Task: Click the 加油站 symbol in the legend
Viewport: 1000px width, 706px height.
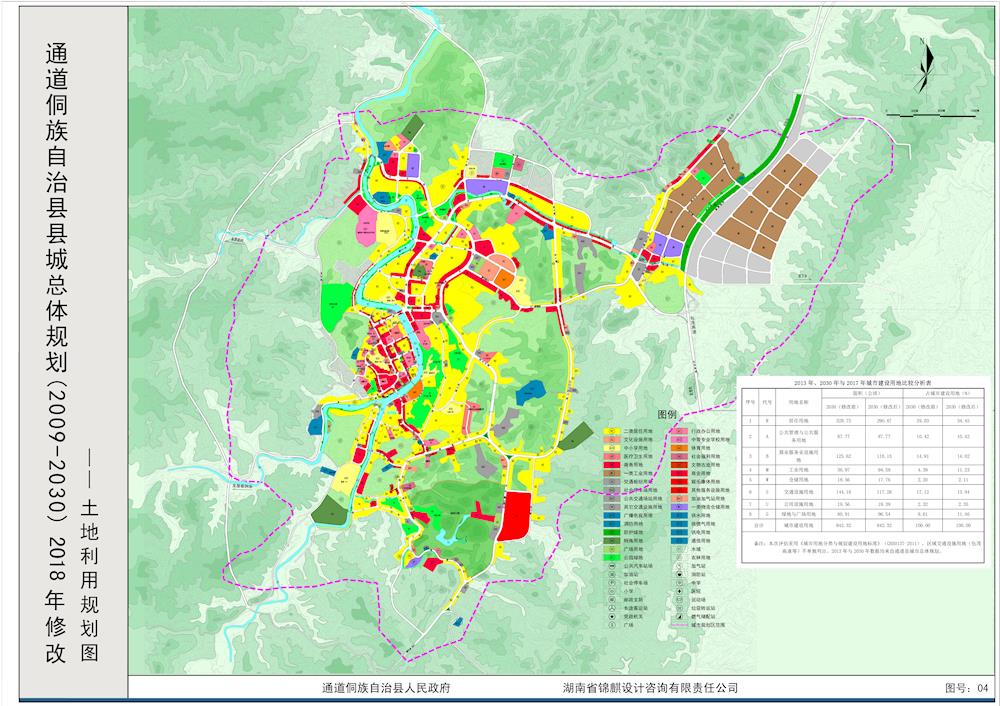Action: pyautogui.click(x=612, y=574)
